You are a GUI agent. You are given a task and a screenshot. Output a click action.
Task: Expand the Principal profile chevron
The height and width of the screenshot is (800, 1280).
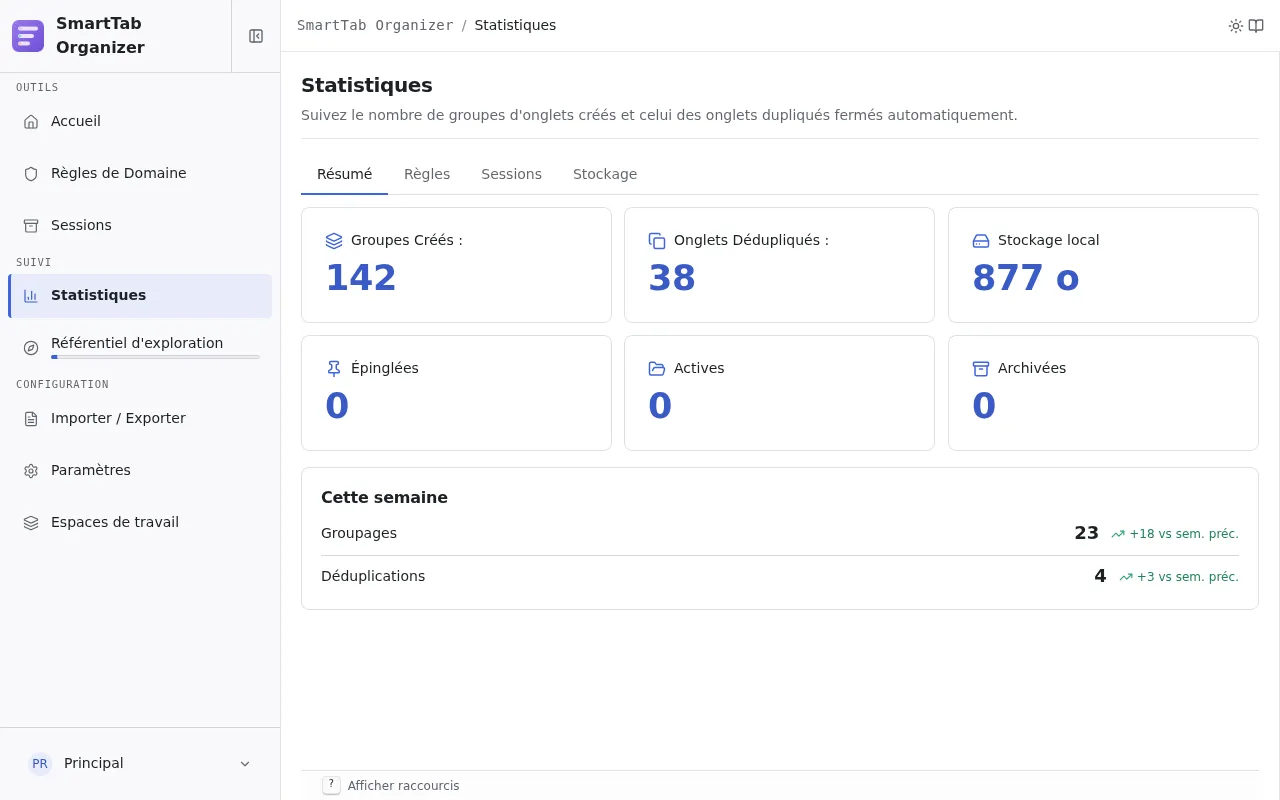coord(245,764)
